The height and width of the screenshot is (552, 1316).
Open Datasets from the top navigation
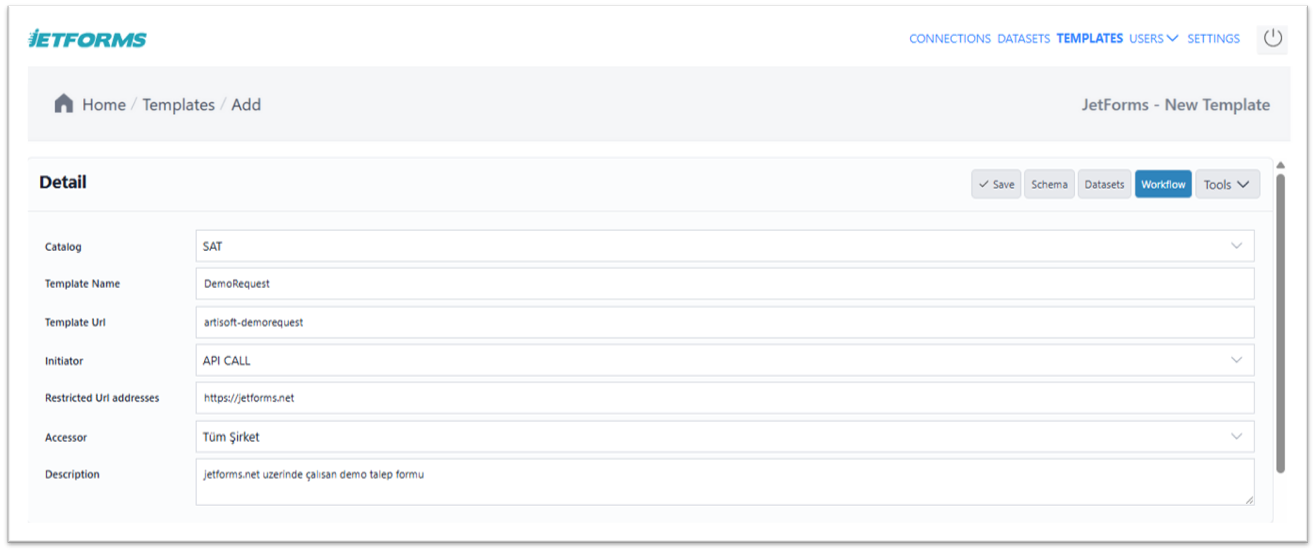tap(1023, 39)
